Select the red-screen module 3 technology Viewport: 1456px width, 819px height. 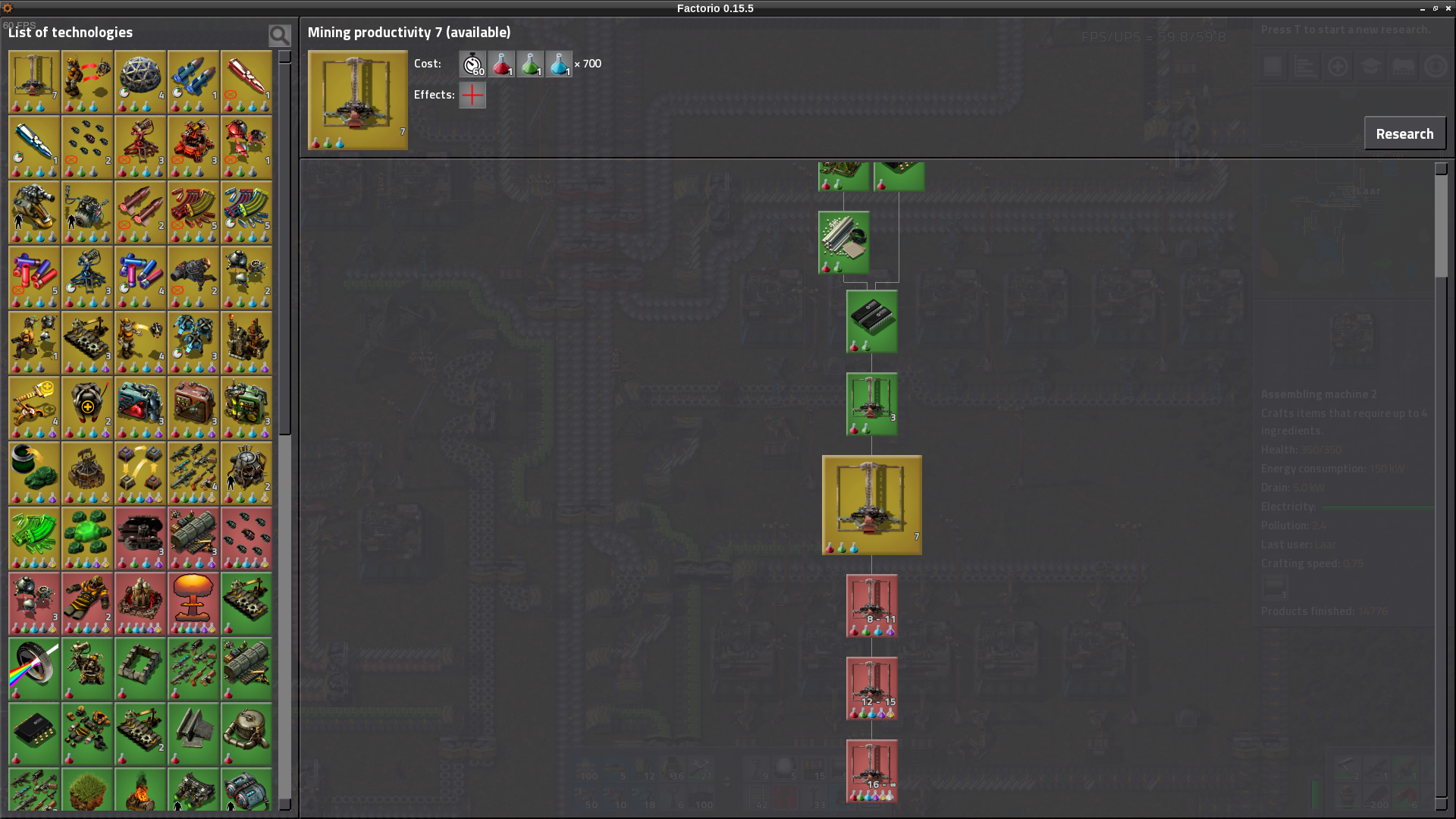tap(140, 408)
